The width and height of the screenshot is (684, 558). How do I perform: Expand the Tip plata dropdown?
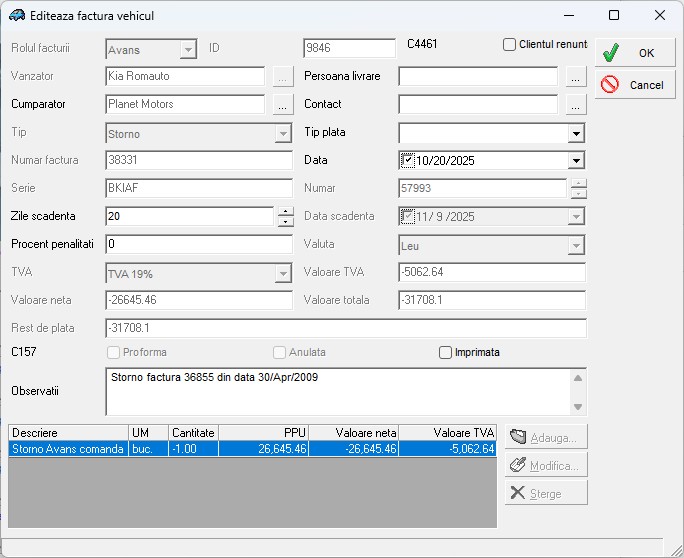click(576, 133)
